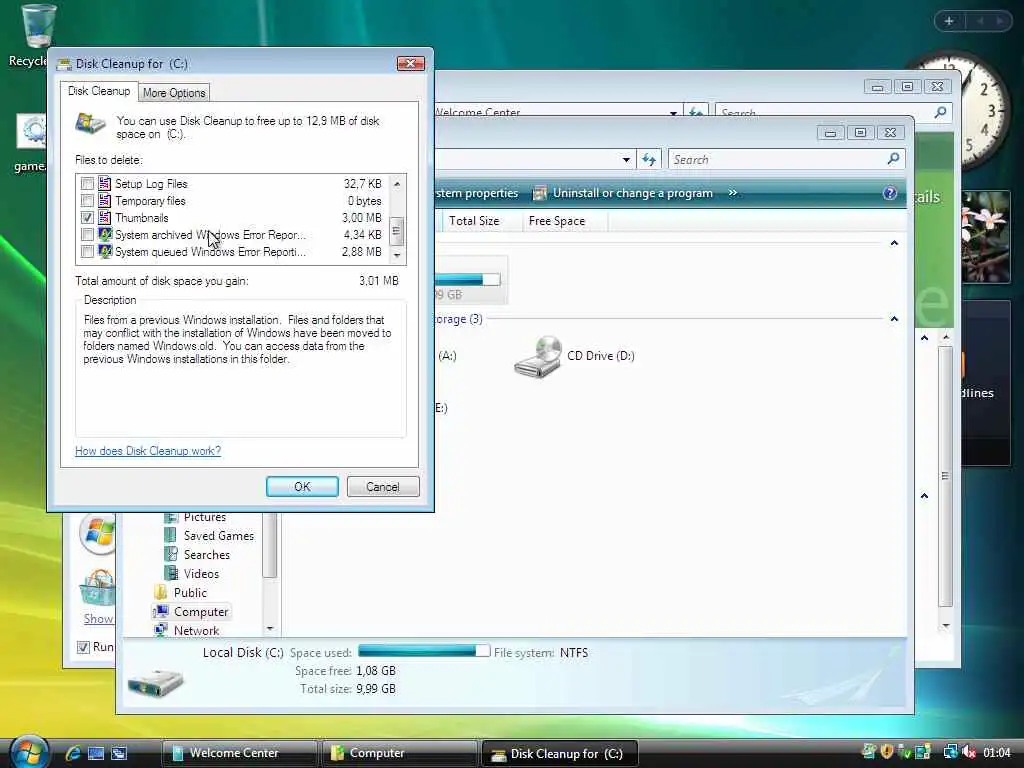
Task: Launch Internet Explorer from Quick Launch
Action: tap(72, 753)
